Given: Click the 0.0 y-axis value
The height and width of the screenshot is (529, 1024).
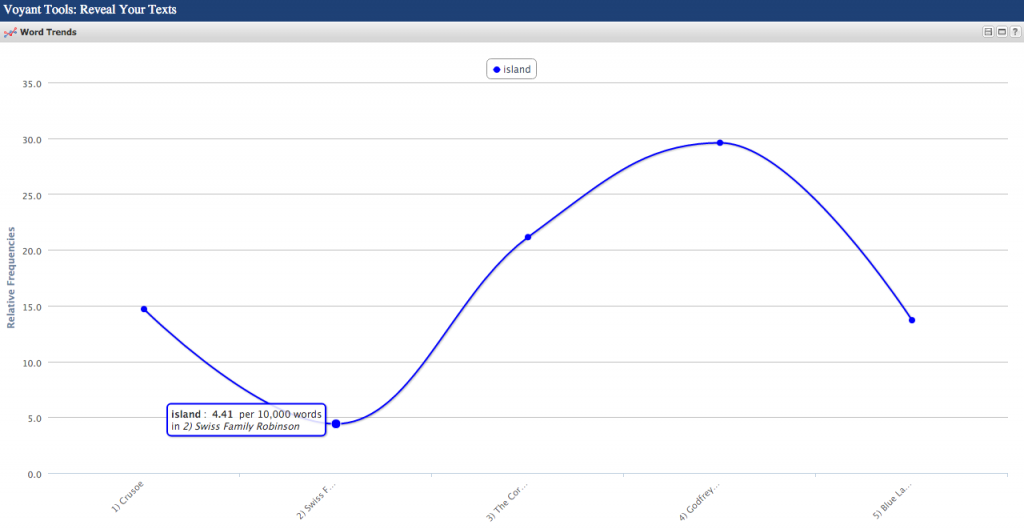Looking at the screenshot, I should click(34, 474).
